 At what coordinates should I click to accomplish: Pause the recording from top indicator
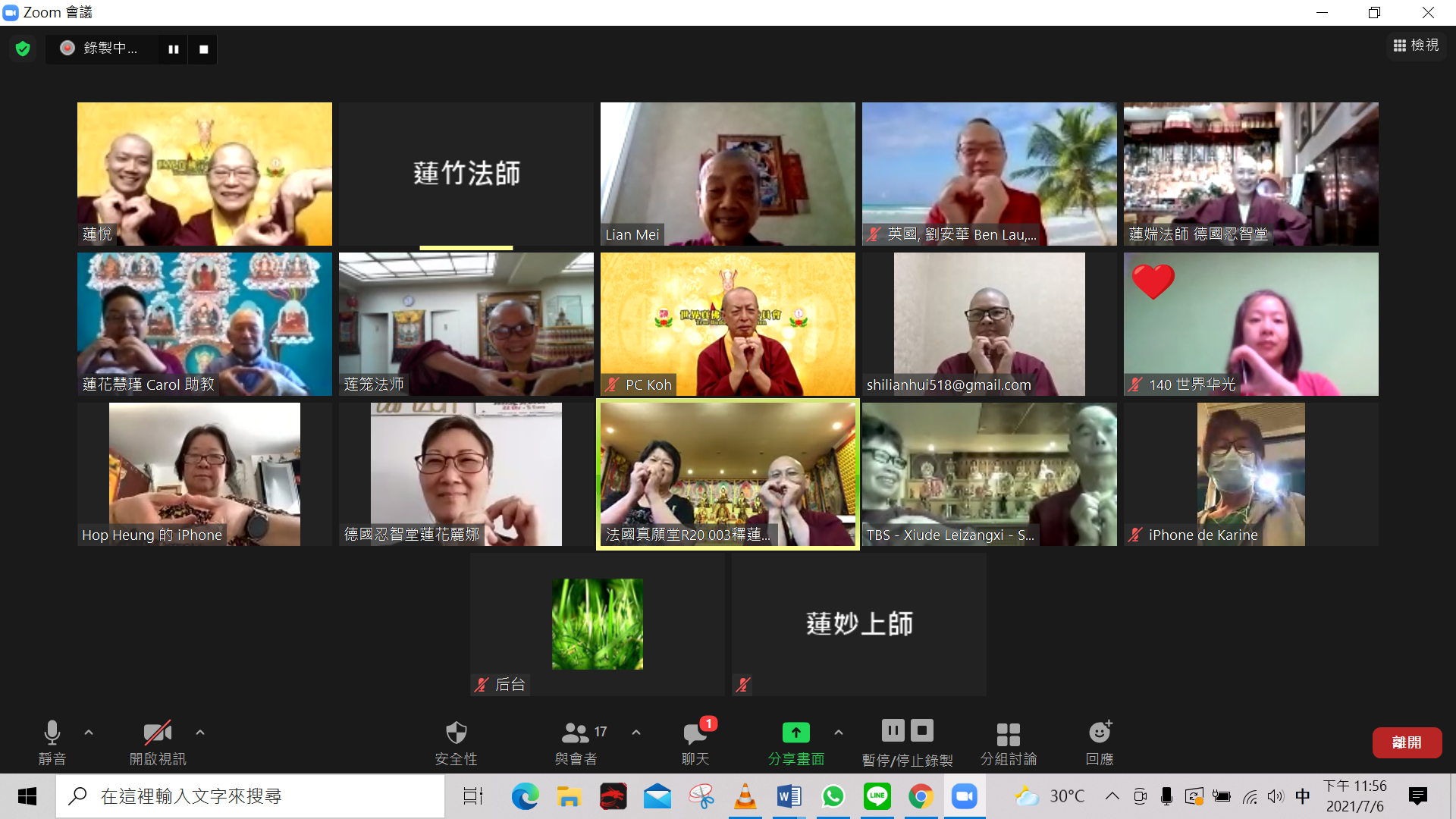tap(174, 49)
